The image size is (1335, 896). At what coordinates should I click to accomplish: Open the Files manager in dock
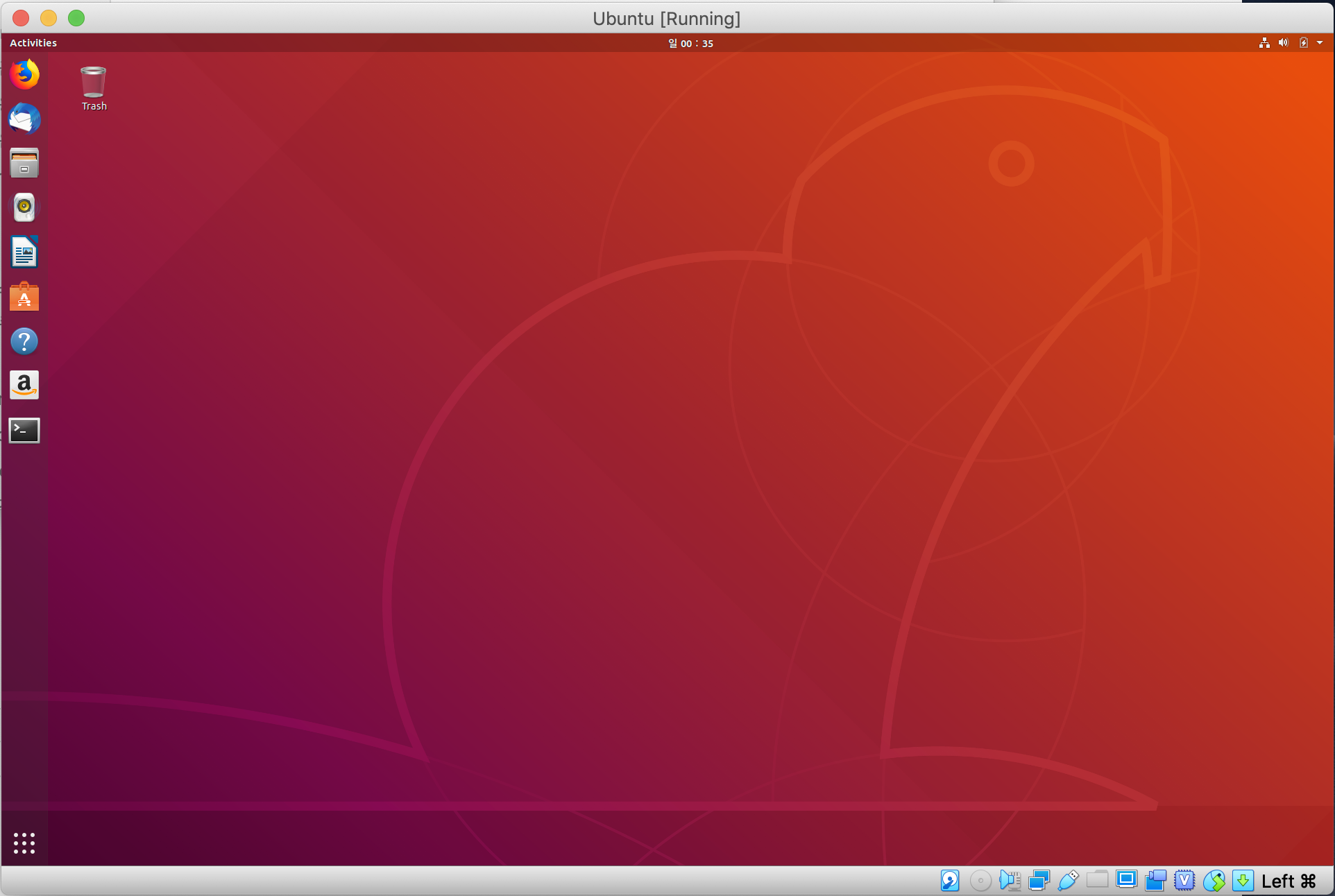24,163
